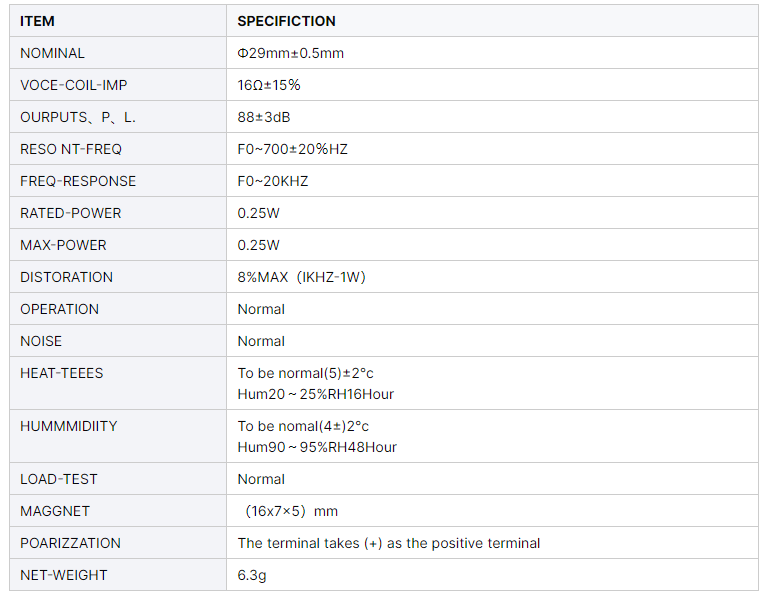Select the LOAD-TEST row label
Screen dimensions: 769x595
pyautogui.click(x=59, y=479)
